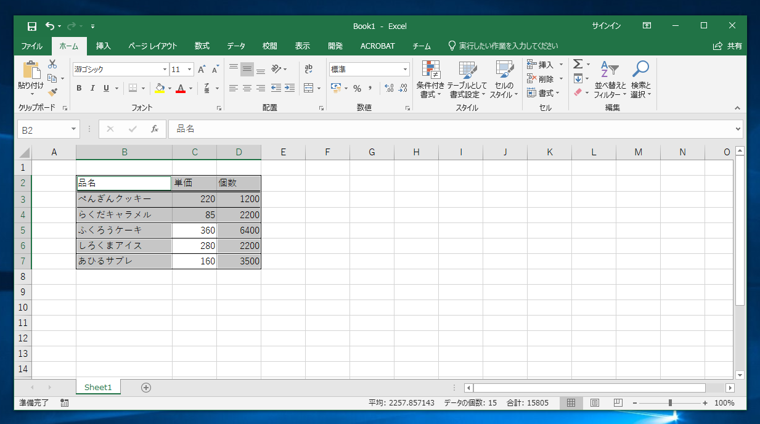
Task: Apply comma style number format
Action: 370,88
